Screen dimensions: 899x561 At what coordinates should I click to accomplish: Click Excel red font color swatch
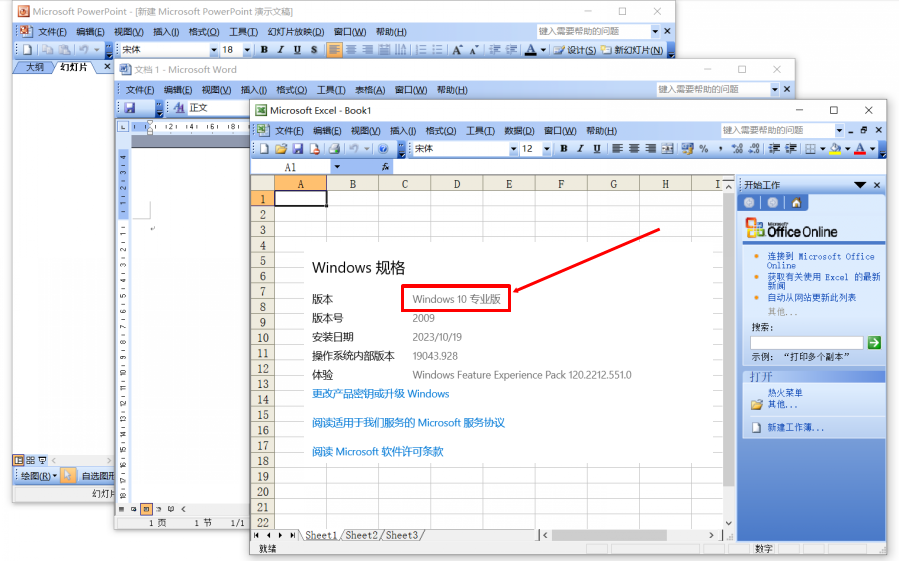point(860,149)
